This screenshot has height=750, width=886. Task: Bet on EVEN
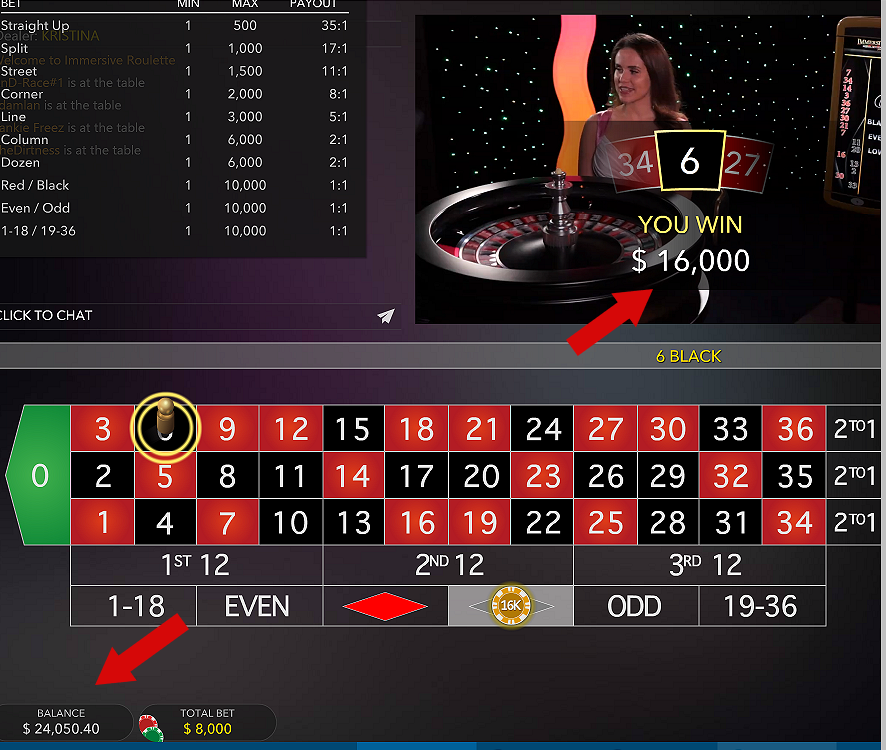259,606
